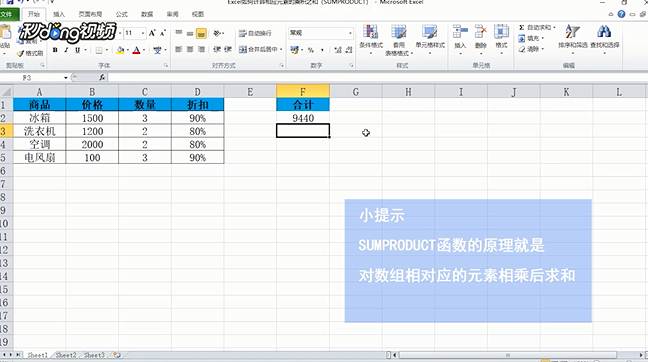This screenshot has height=362, width=648.
Task: Switch to the Formulas (公式) tab
Action: [x=122, y=14]
